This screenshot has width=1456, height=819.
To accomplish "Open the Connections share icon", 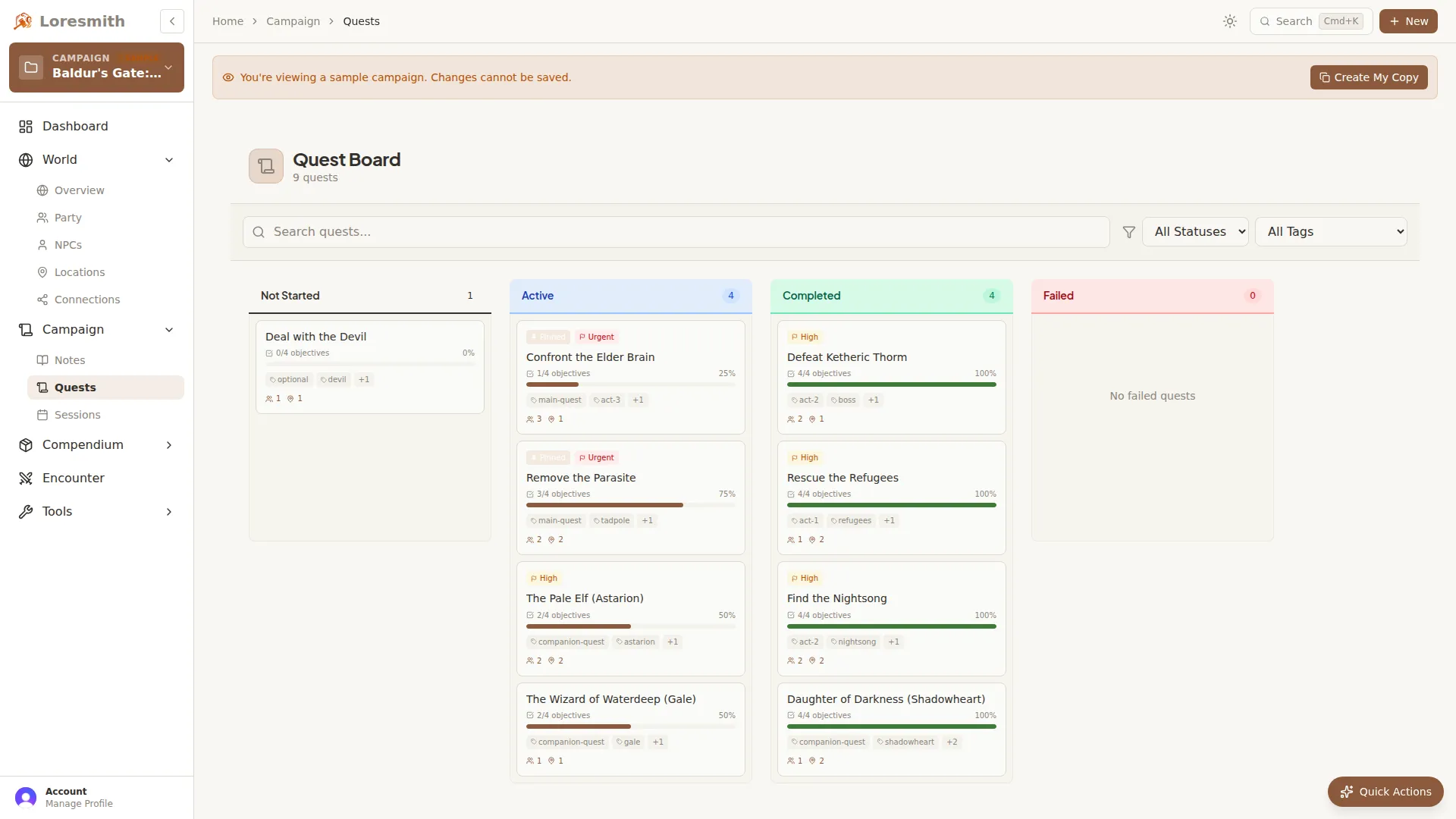I will tap(42, 300).
